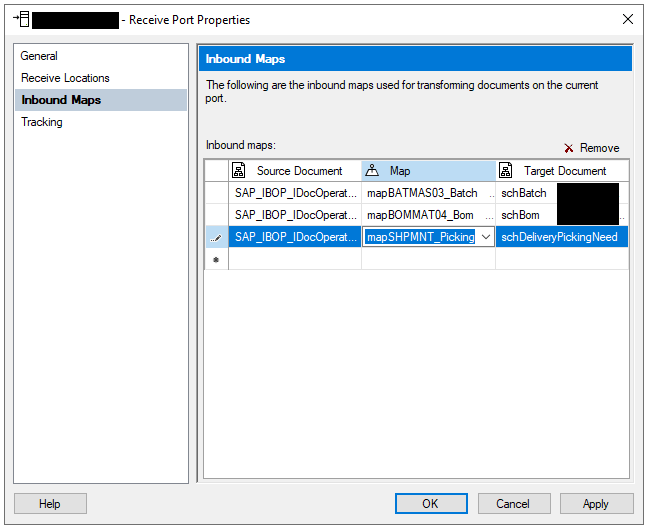Confirm with the OK button
Image resolution: width=649 pixels, height=529 pixels.
tap(431, 503)
